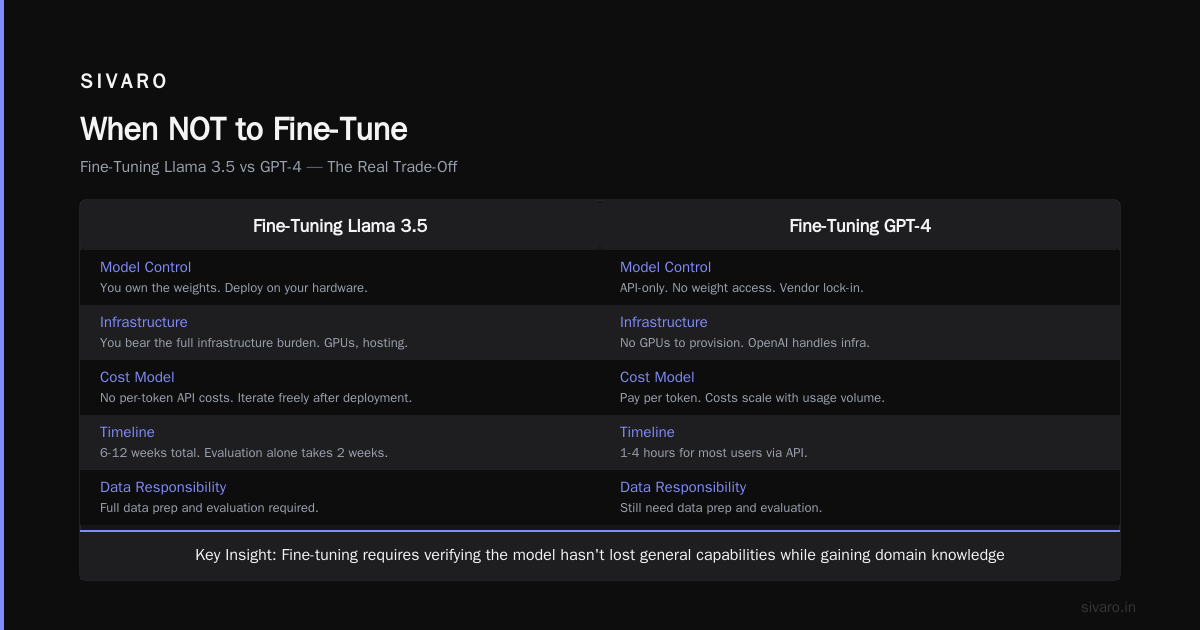This screenshot has width=1200, height=630.
Task: Click "Timeline" in the GPT-4 column
Action: pos(647,432)
